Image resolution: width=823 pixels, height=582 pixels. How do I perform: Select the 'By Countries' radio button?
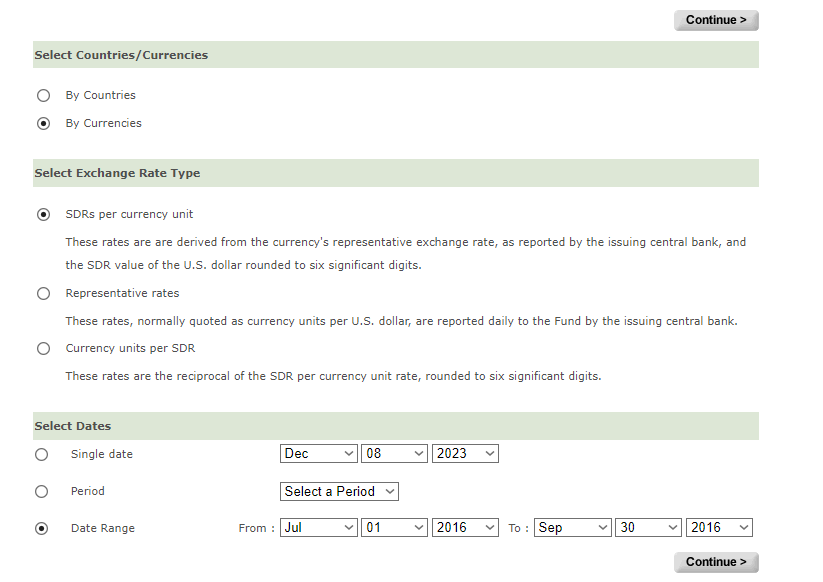click(x=43, y=95)
